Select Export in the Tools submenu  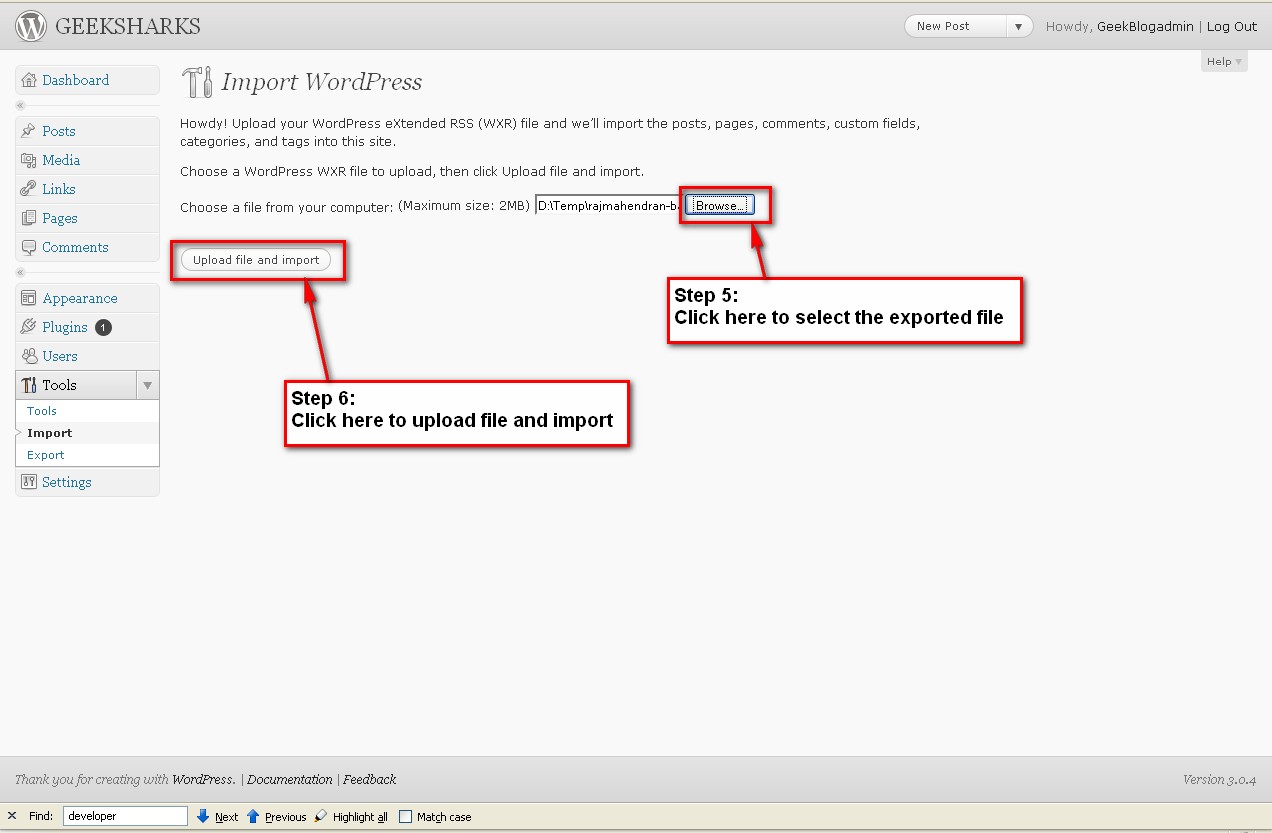click(46, 455)
